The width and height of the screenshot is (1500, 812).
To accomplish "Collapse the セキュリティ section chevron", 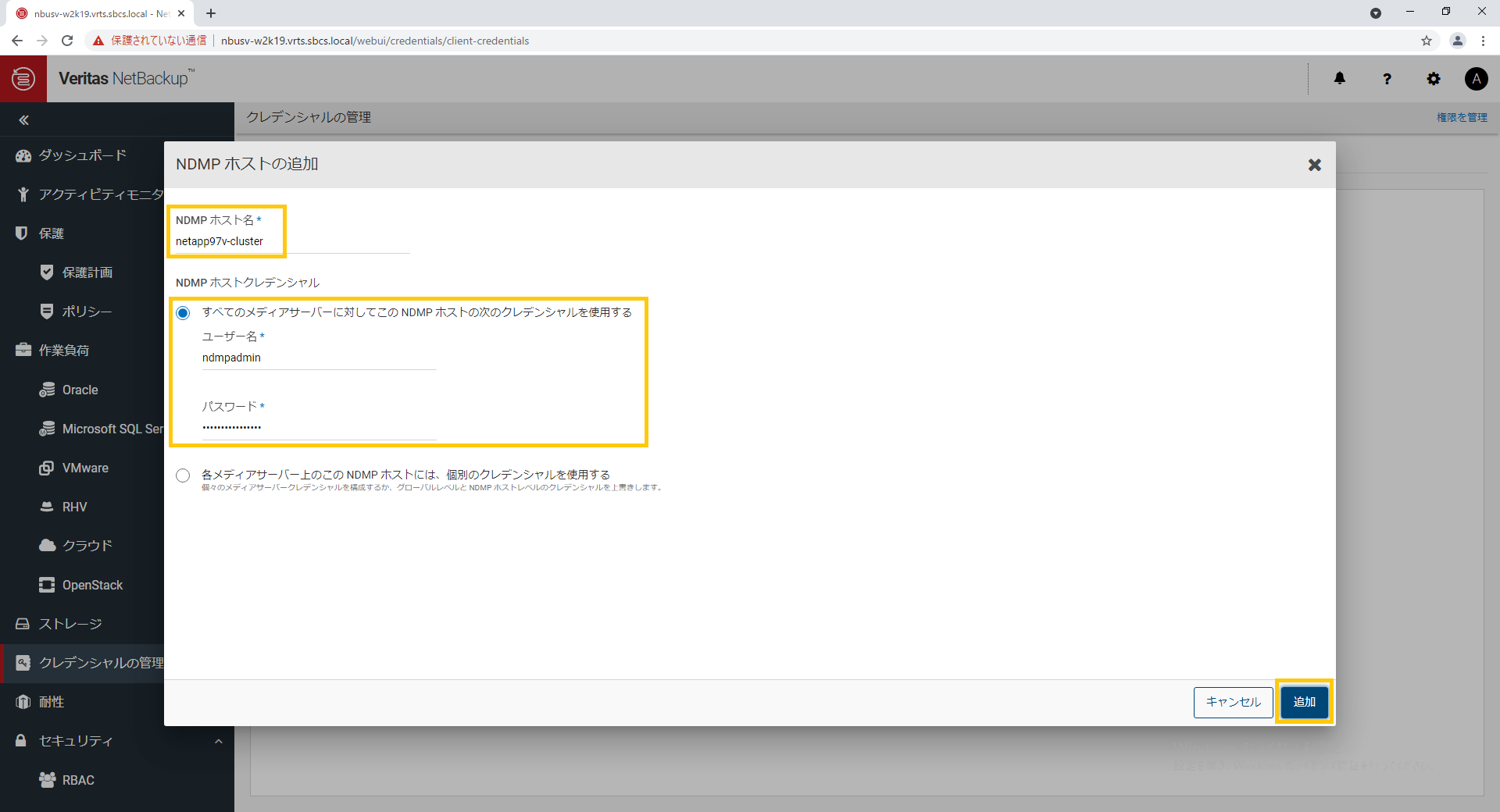I will tap(219, 741).
